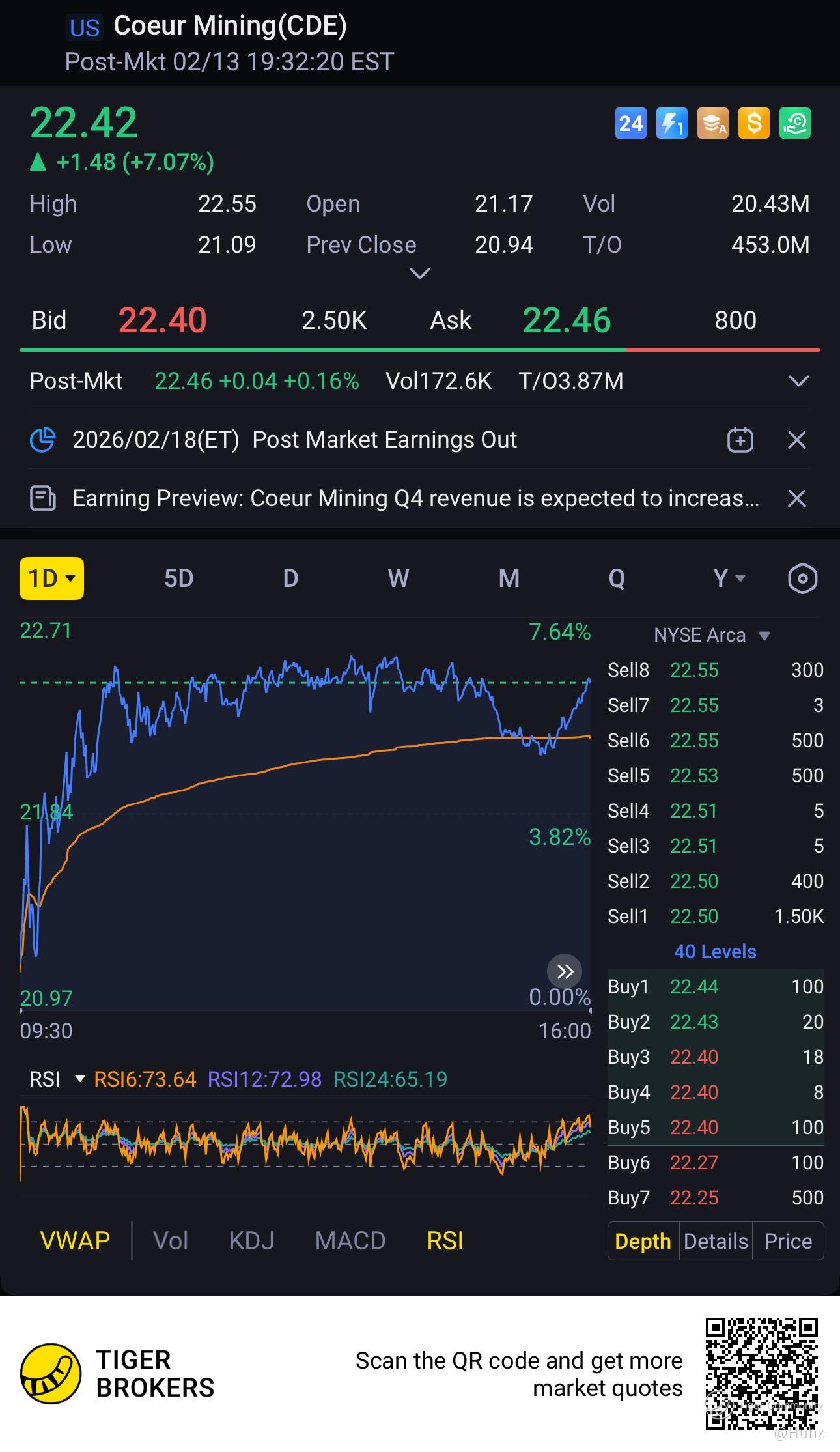840x1452 pixels.
Task: Tap the news article icon
Action: coord(43,498)
